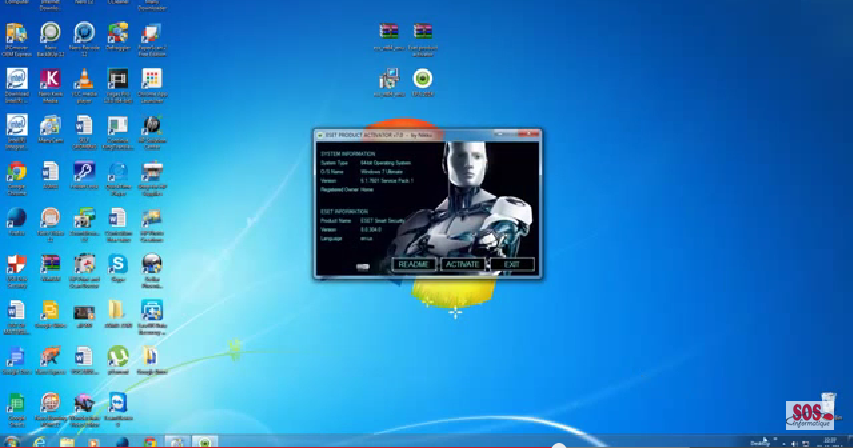Launch TeamViewer desktop shortcut
Screen dimensions: 854x448
pyautogui.click(x=118, y=403)
